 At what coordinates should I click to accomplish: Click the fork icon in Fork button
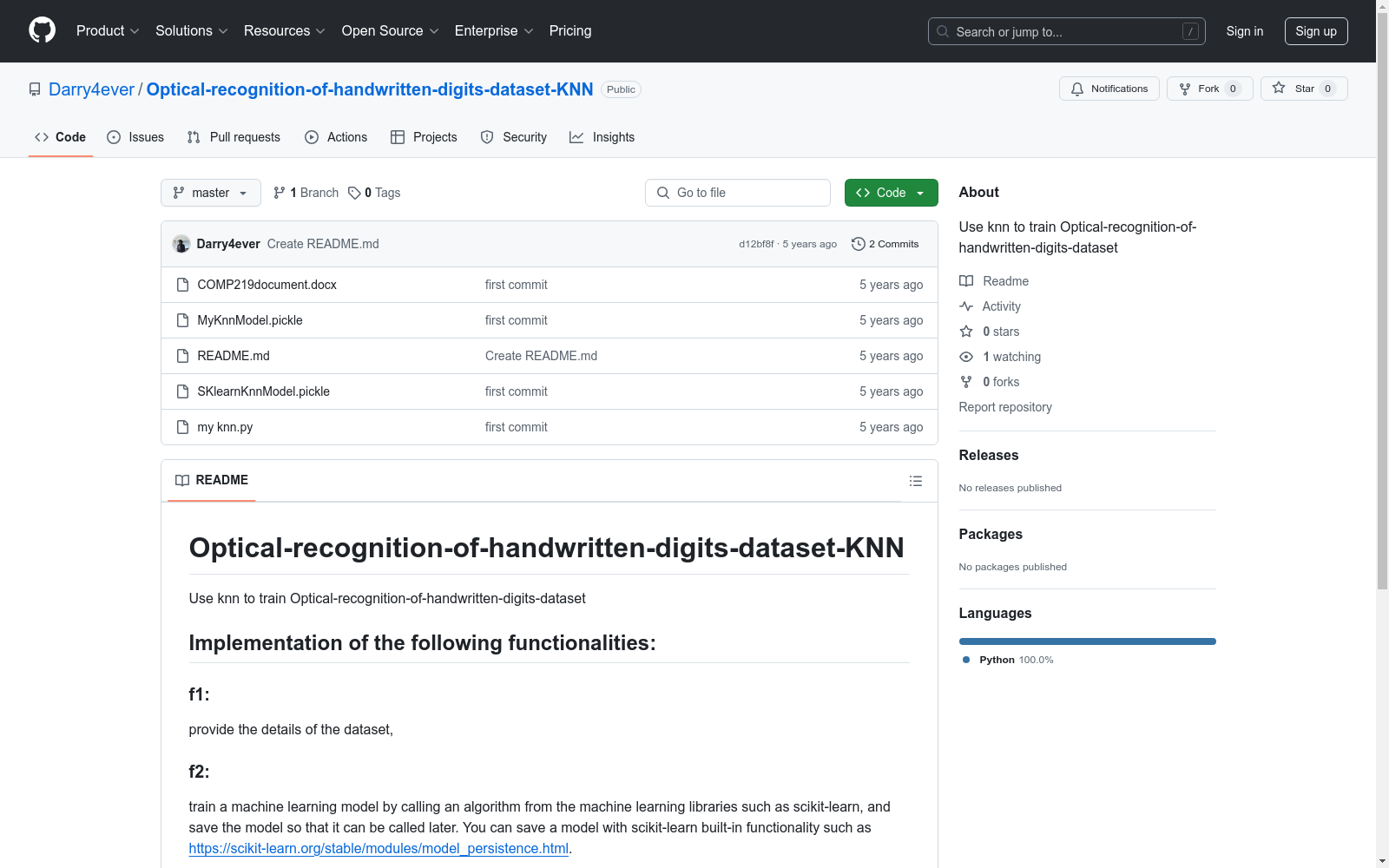point(1185,89)
